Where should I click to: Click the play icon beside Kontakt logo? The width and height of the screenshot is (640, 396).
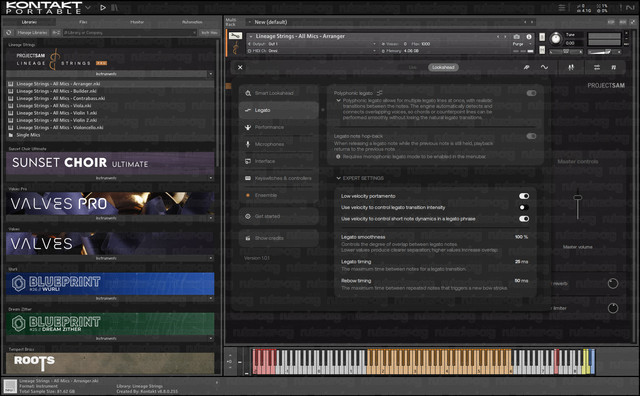103,7
